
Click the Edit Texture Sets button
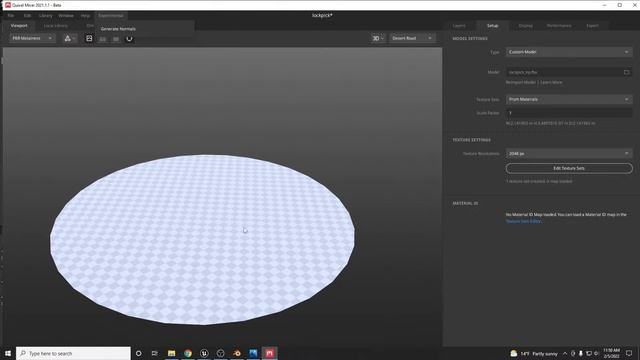click(x=569, y=168)
